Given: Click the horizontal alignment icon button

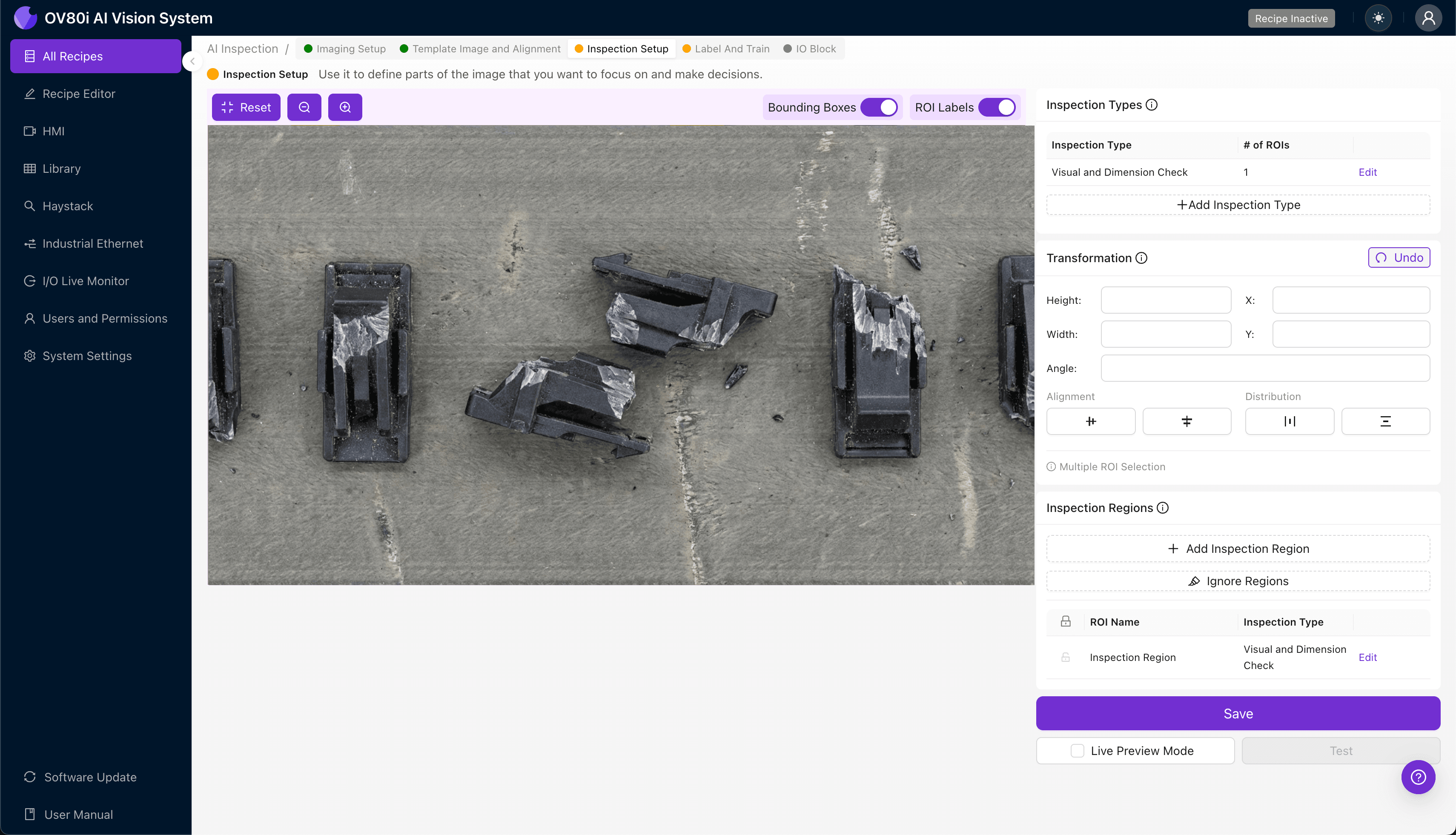Looking at the screenshot, I should click(1090, 421).
